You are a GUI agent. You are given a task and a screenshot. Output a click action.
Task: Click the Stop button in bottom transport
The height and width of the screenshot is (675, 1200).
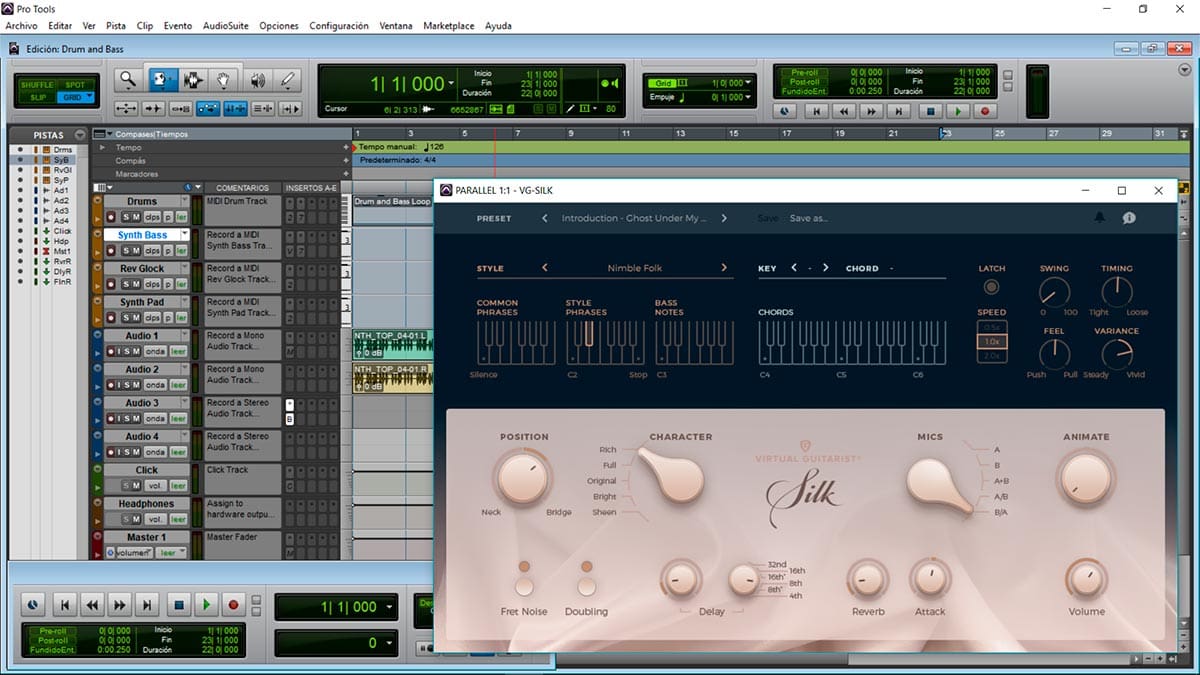pyautogui.click(x=178, y=604)
